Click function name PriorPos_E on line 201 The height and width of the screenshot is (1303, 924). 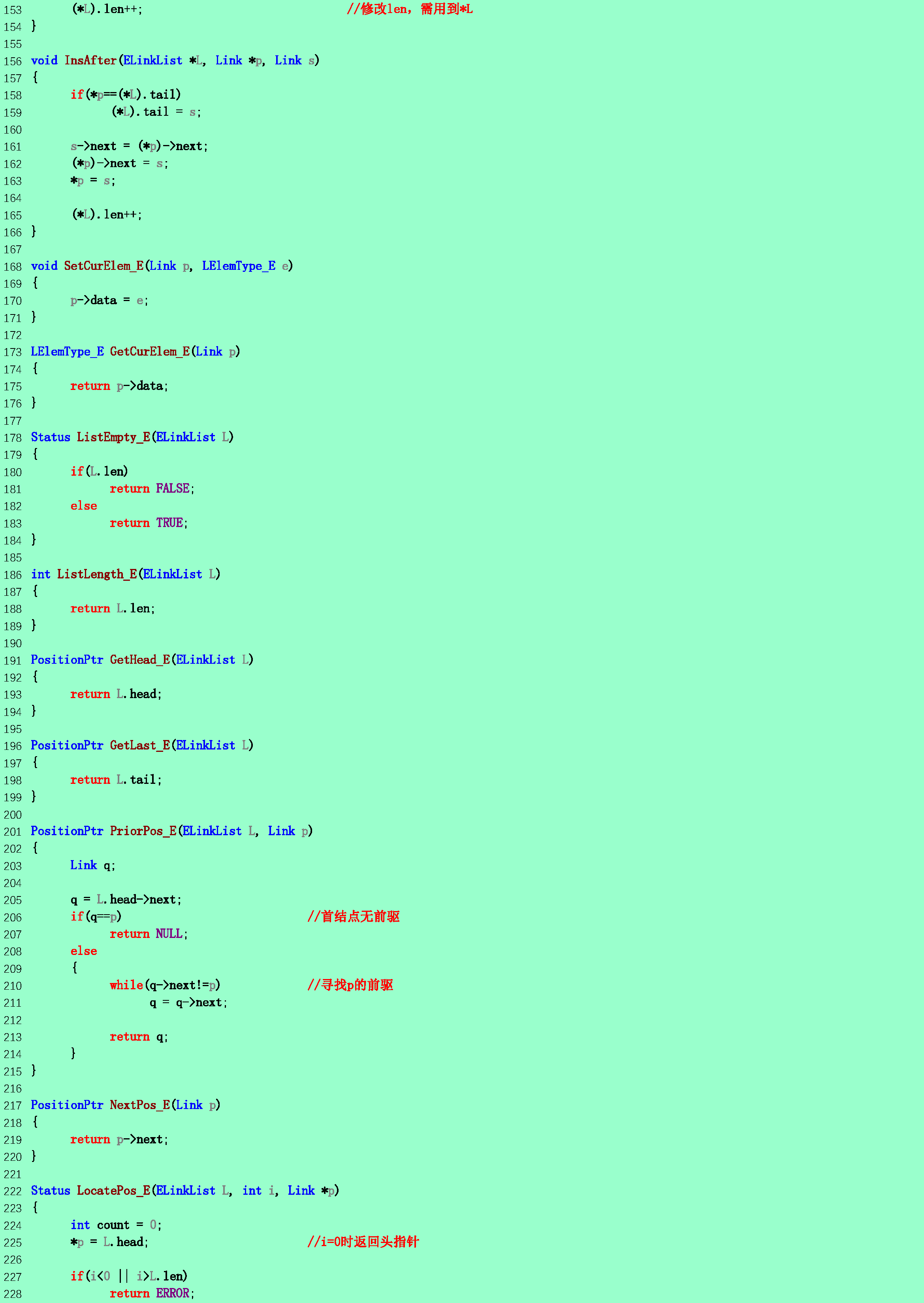tap(143, 831)
